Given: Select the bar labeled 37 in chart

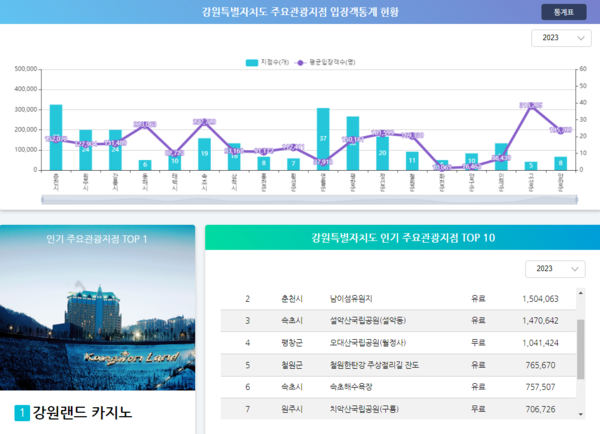Looking at the screenshot, I should pyautogui.click(x=323, y=139).
